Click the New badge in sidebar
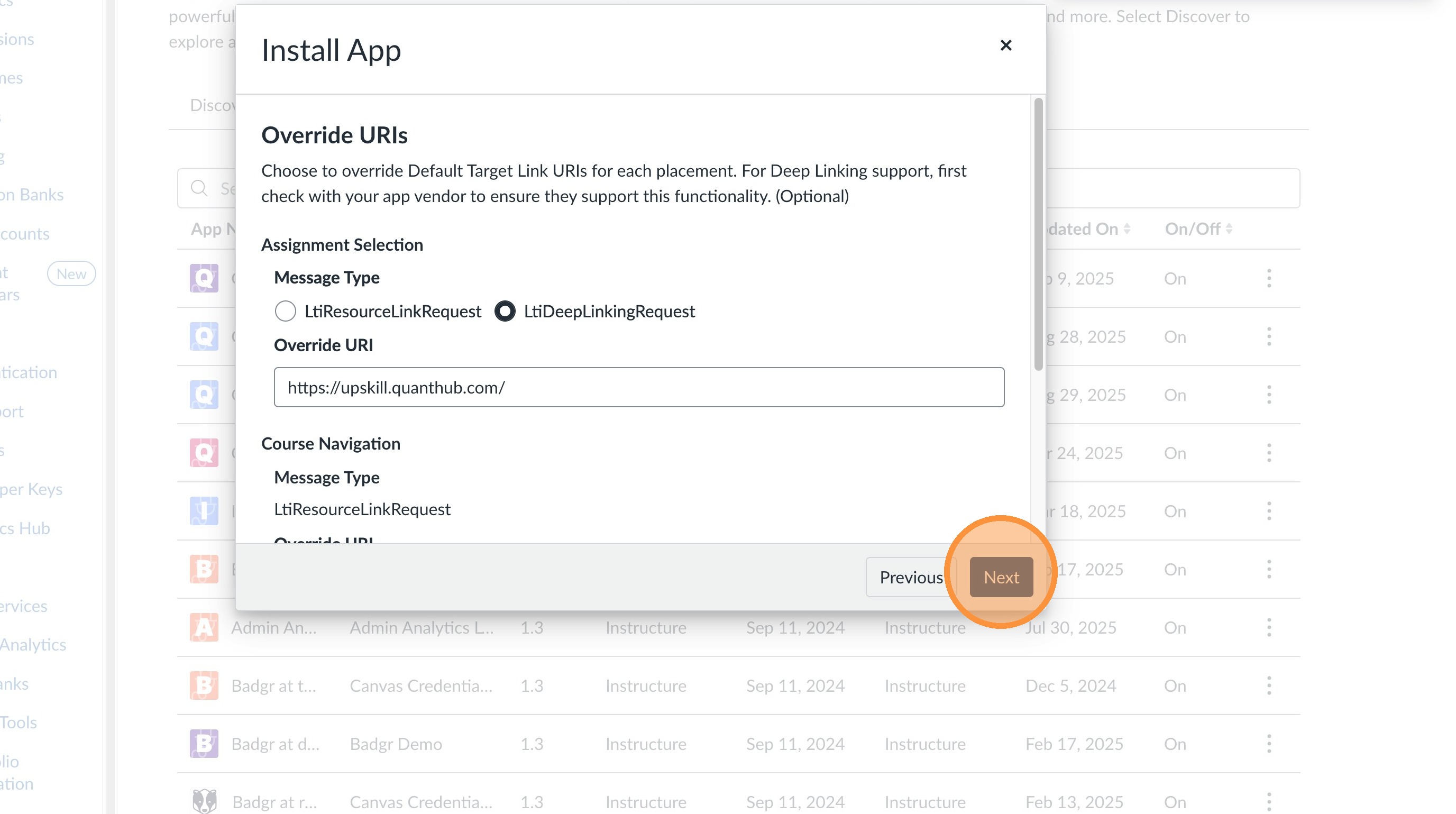1456x814 pixels. coord(71,274)
